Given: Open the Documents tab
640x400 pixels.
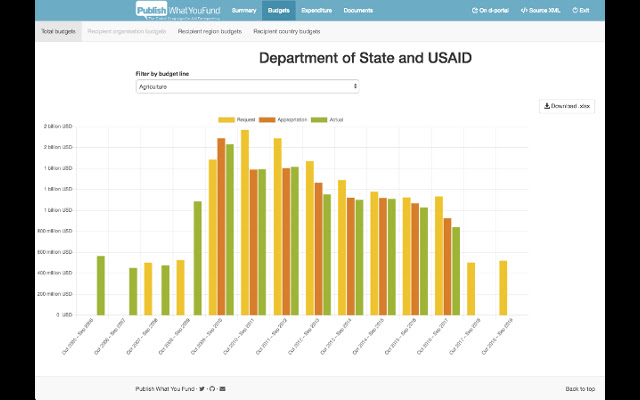Looking at the screenshot, I should [x=358, y=11].
